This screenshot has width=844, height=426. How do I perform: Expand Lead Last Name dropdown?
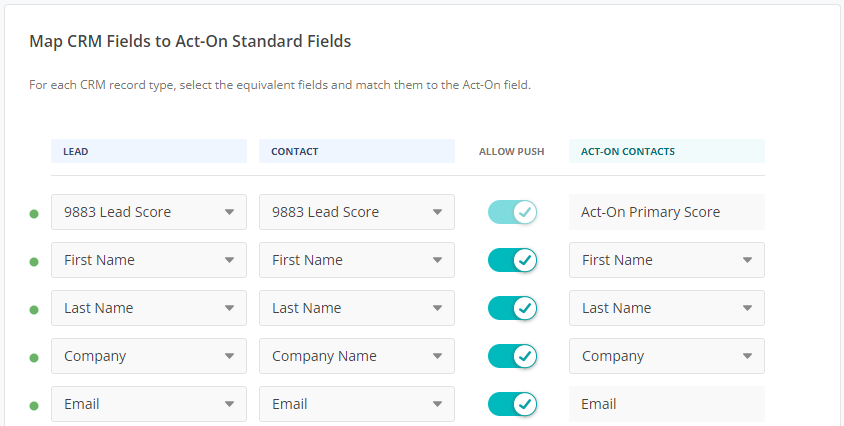[x=149, y=308]
